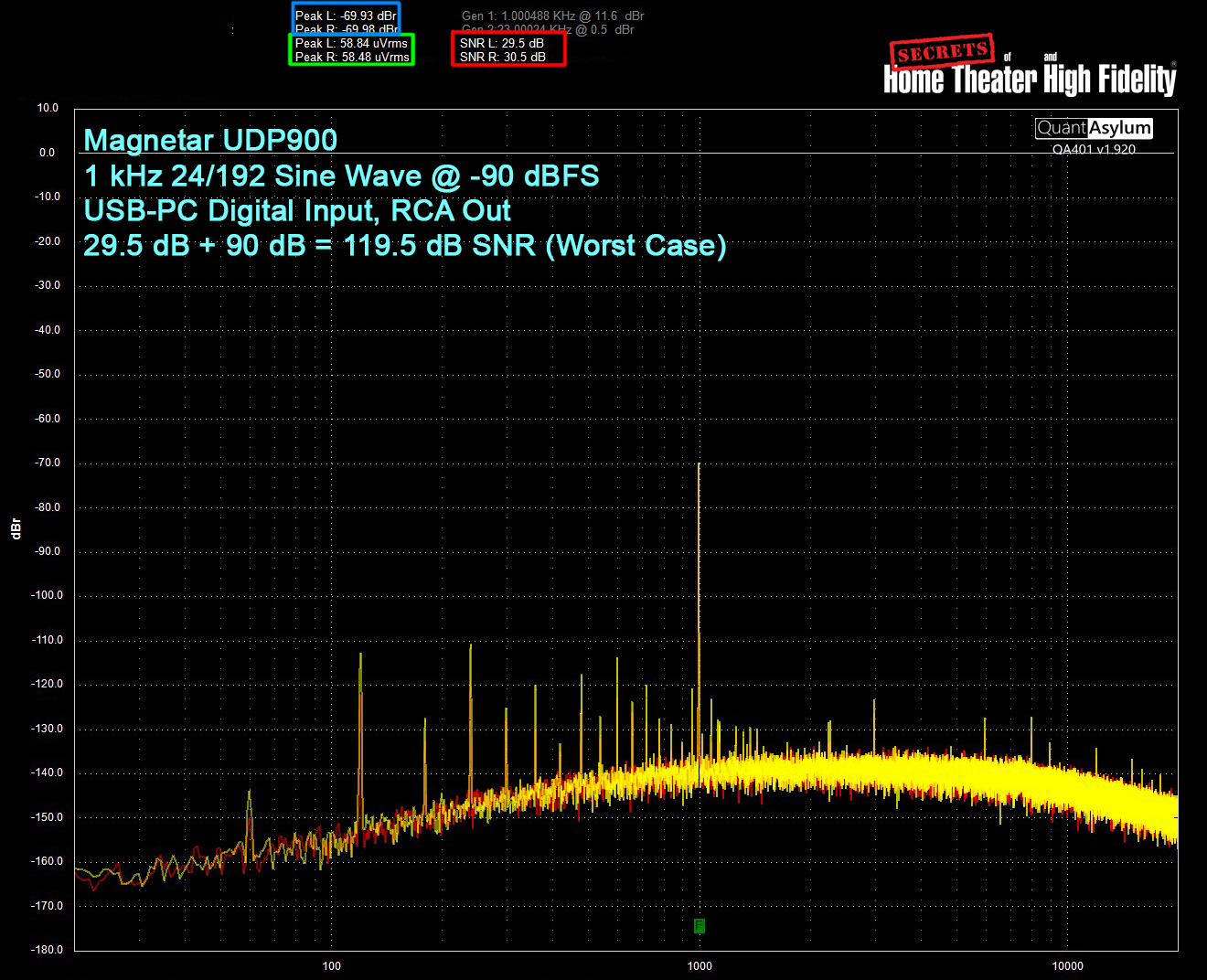The image size is (1207, 980).
Task: Click the 1000 x-axis frequency label
Action: [x=700, y=966]
